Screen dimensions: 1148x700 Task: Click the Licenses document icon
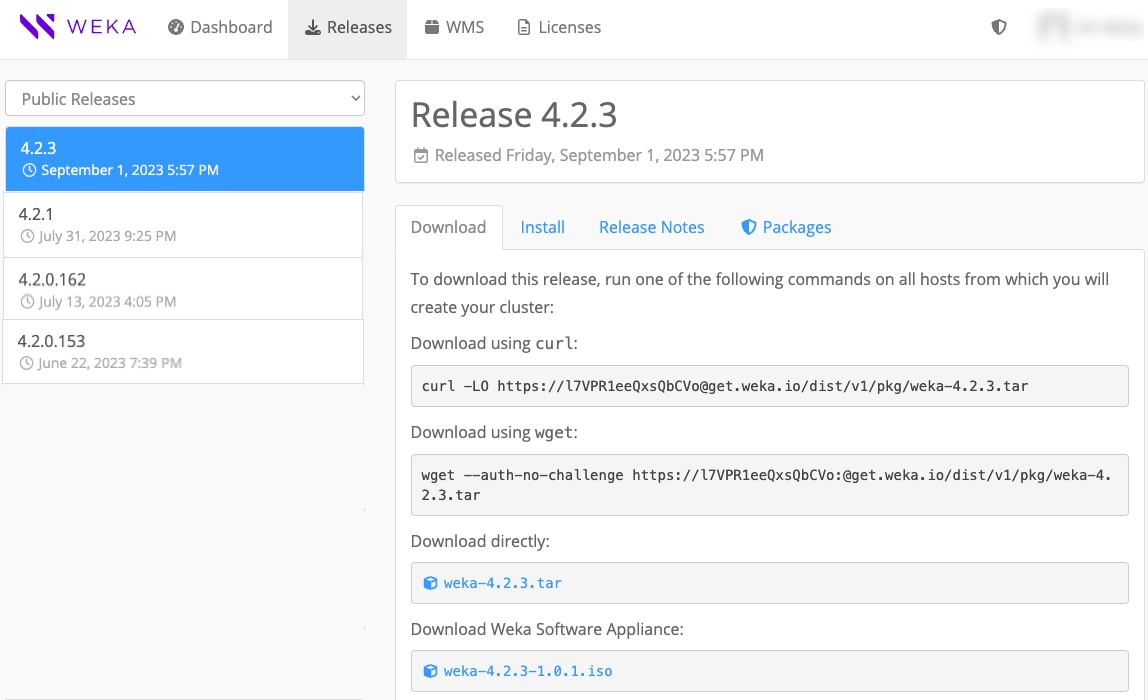point(524,27)
